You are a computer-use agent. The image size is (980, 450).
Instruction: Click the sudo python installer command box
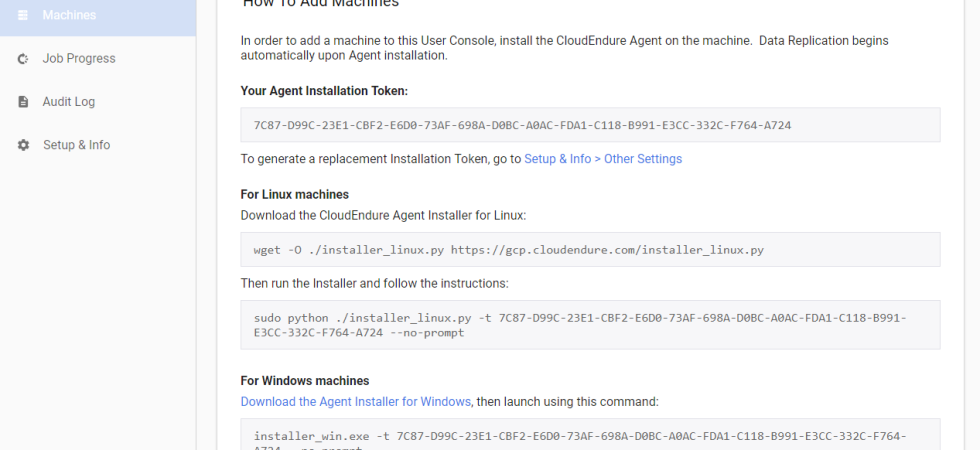coord(590,325)
